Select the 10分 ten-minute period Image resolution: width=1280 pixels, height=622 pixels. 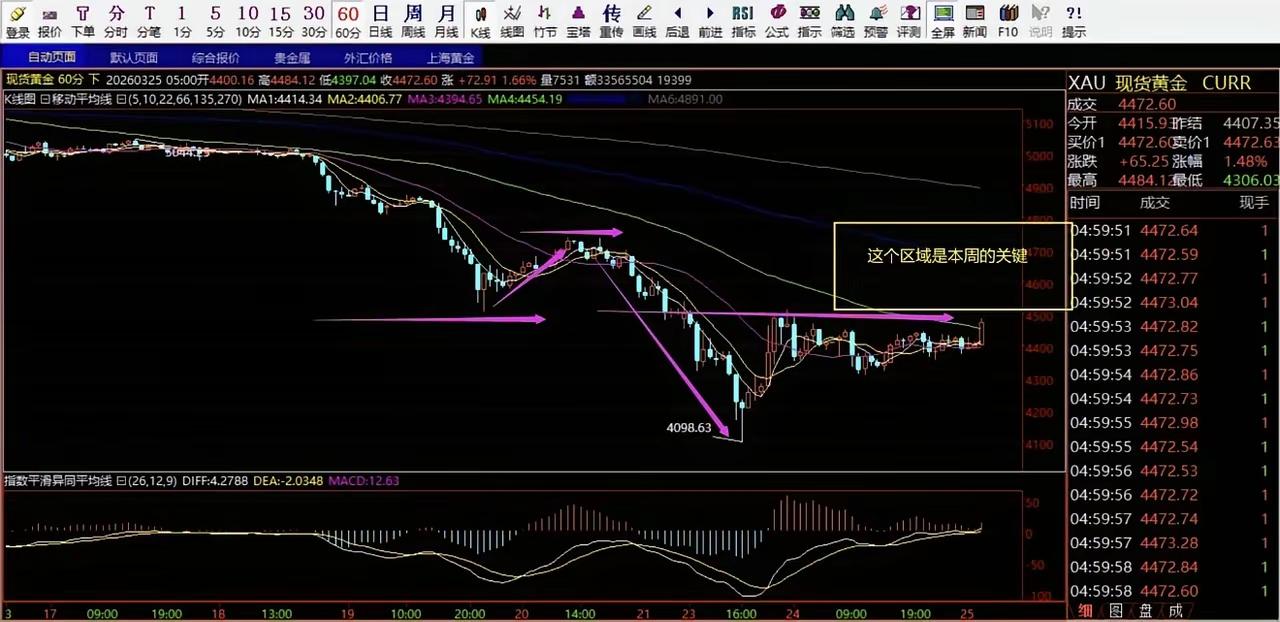tap(248, 20)
